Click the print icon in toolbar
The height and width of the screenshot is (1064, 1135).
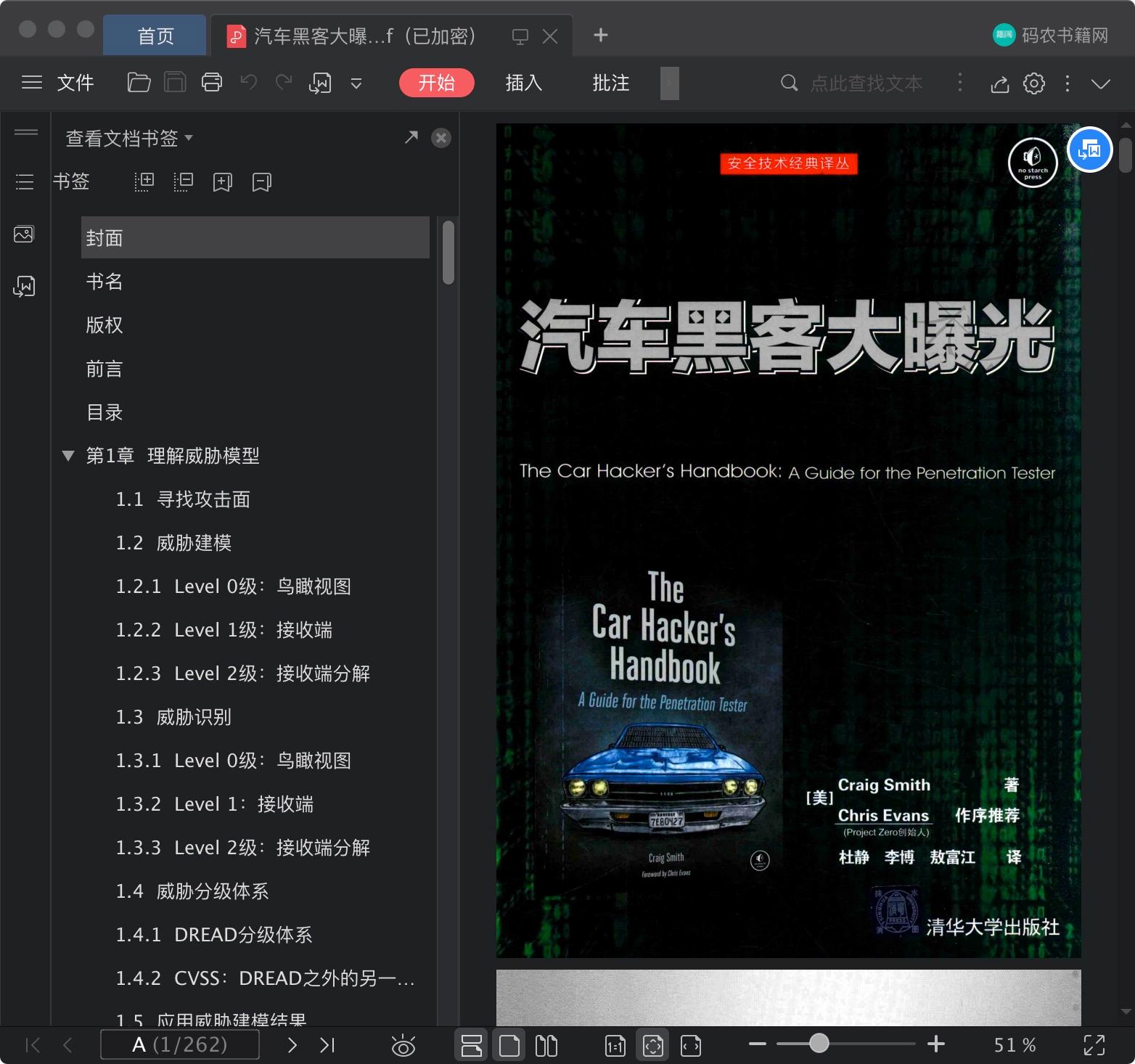coord(211,83)
